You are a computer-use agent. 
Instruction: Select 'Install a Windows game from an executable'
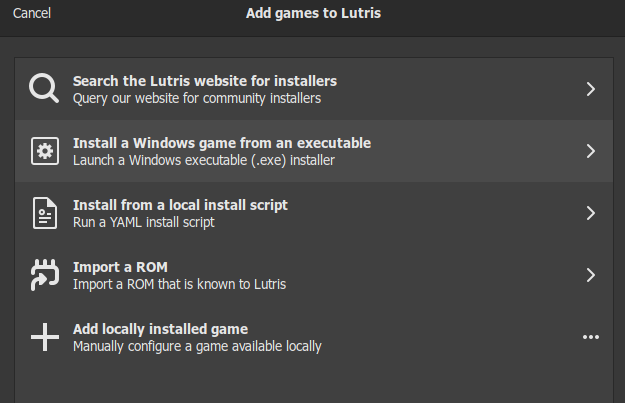(x=222, y=143)
